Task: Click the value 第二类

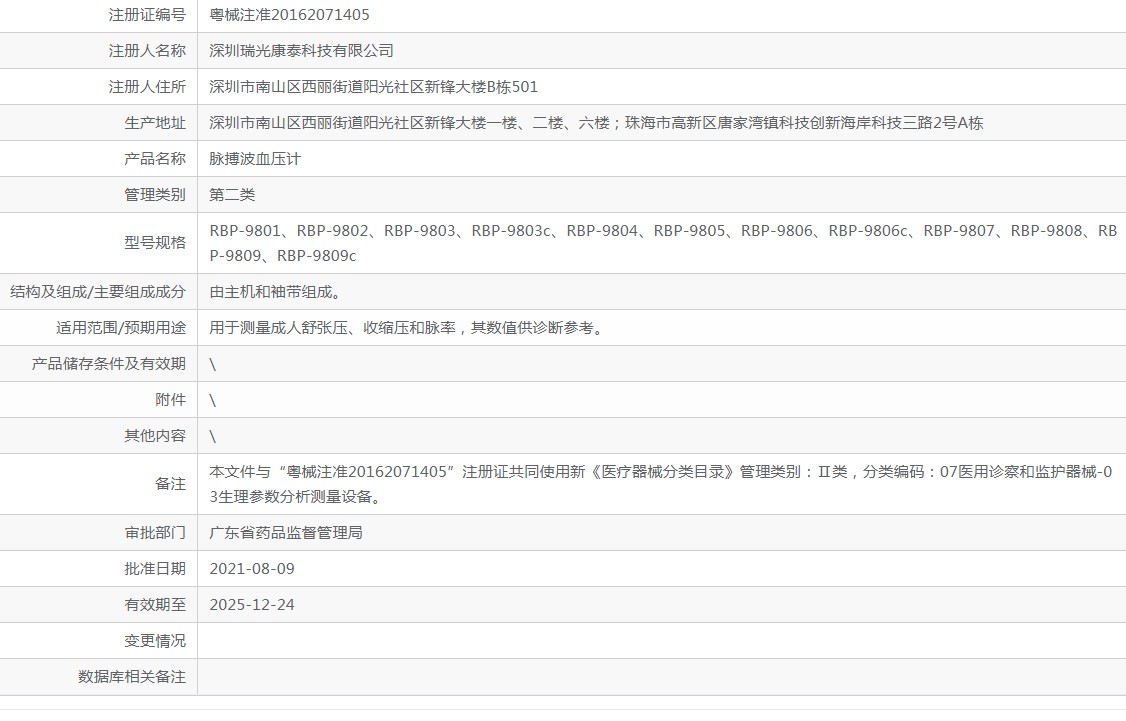Action: [x=232, y=195]
